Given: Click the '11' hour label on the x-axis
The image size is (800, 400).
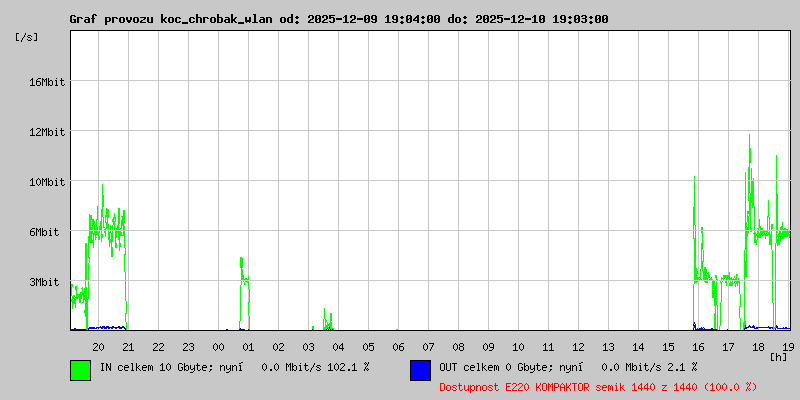Looking at the screenshot, I should 548,347.
